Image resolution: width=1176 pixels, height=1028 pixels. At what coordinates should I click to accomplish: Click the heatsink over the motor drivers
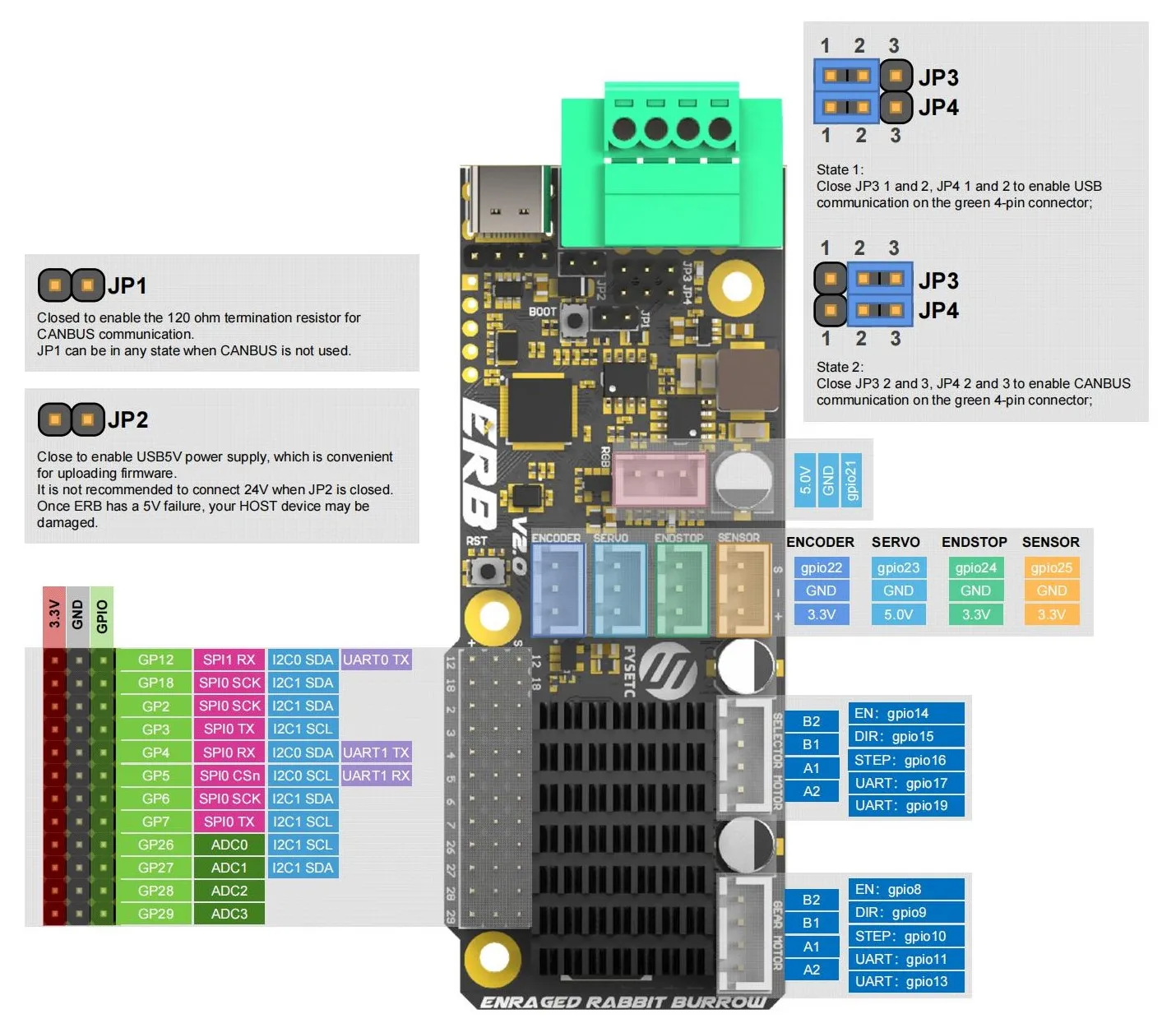(623, 839)
